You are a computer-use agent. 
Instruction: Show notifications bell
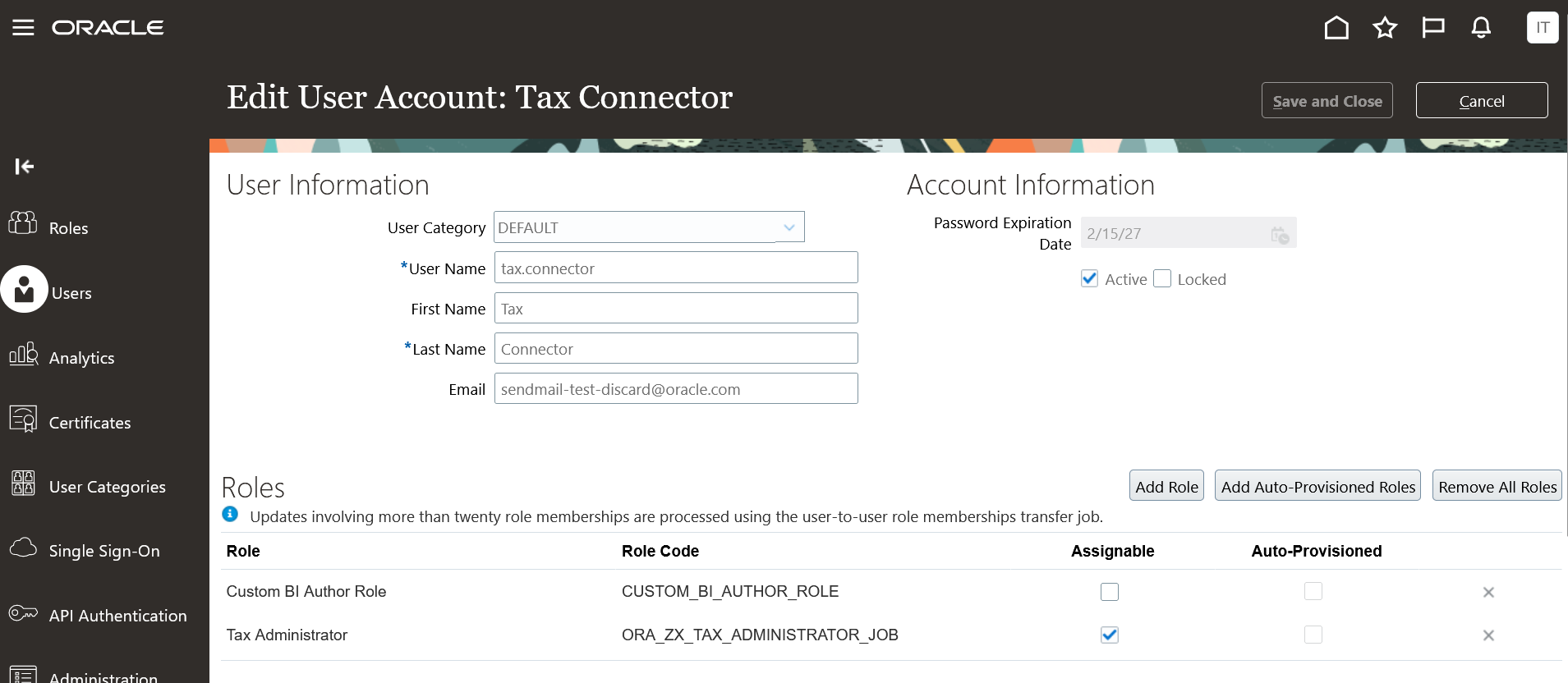point(1481,28)
